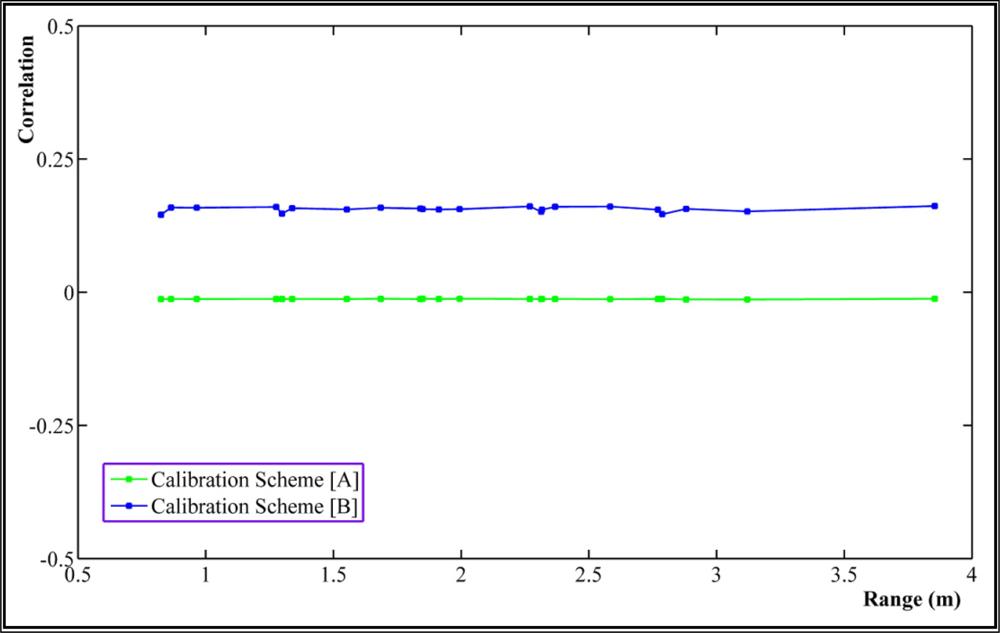This screenshot has height=633, width=1000.
Task: Click the -0.25 tick label on y-axis
Action: [x=50, y=425]
